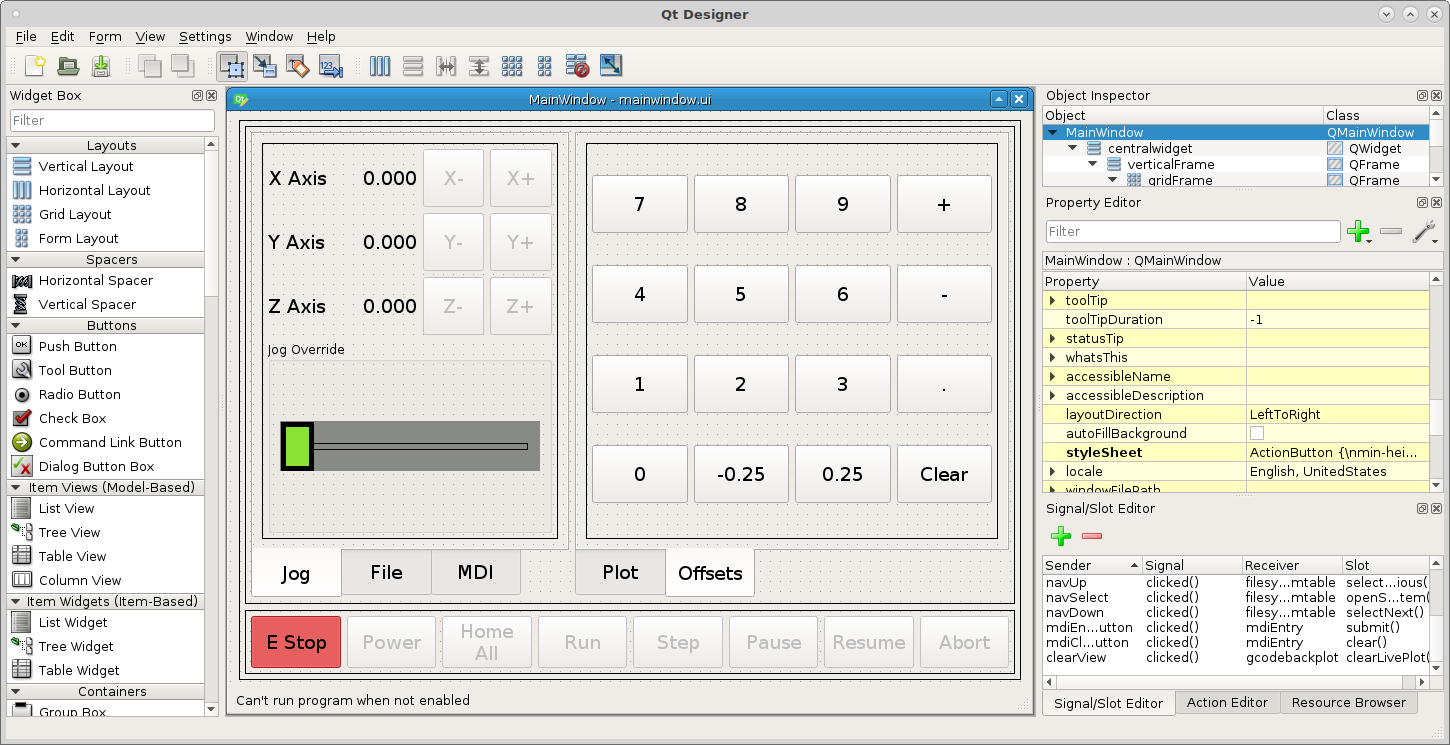Activate the Edit Buddies mode icon
This screenshot has height=745, width=1450.
[298, 66]
